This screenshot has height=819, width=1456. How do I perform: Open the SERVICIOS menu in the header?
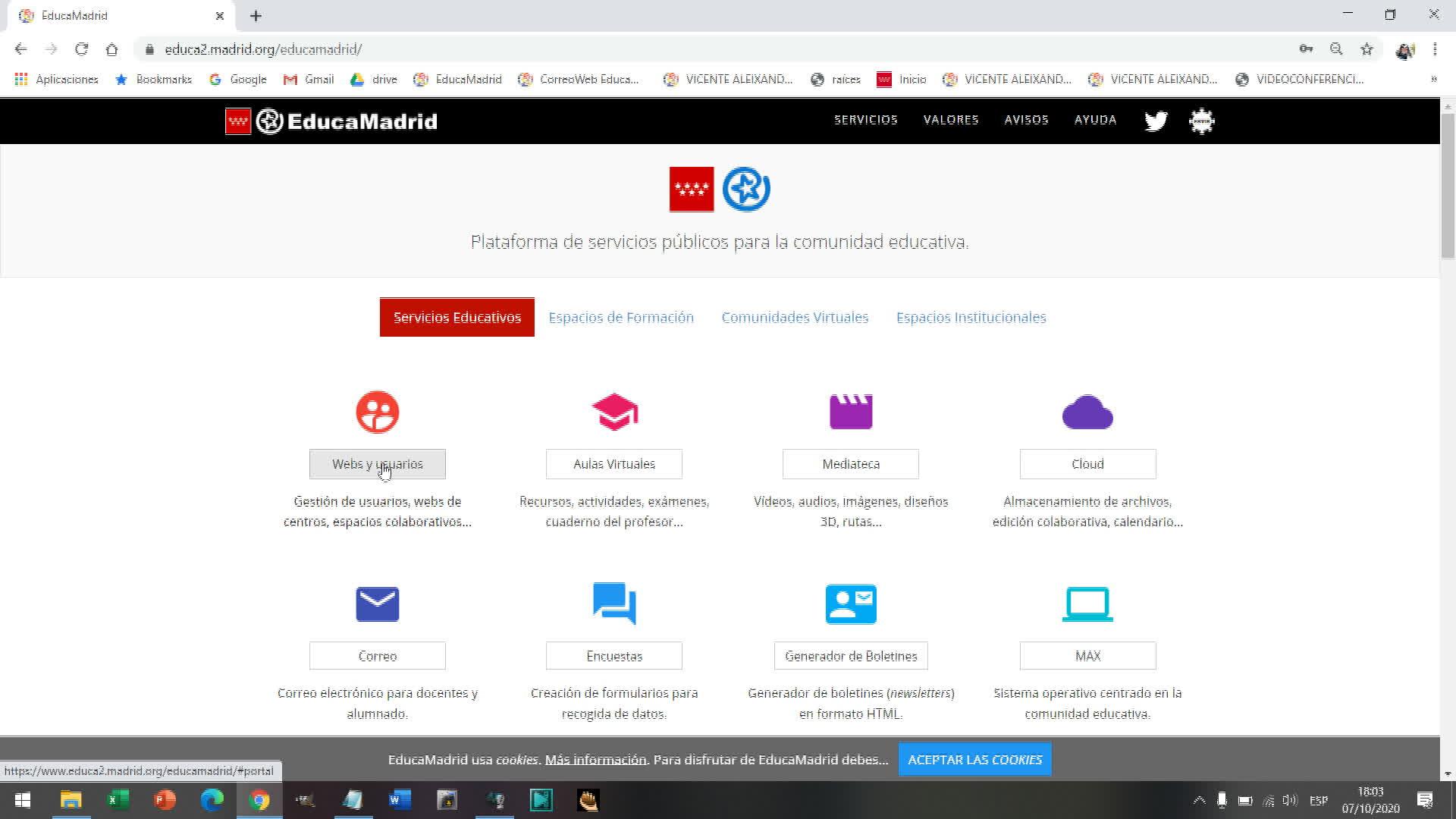866,120
